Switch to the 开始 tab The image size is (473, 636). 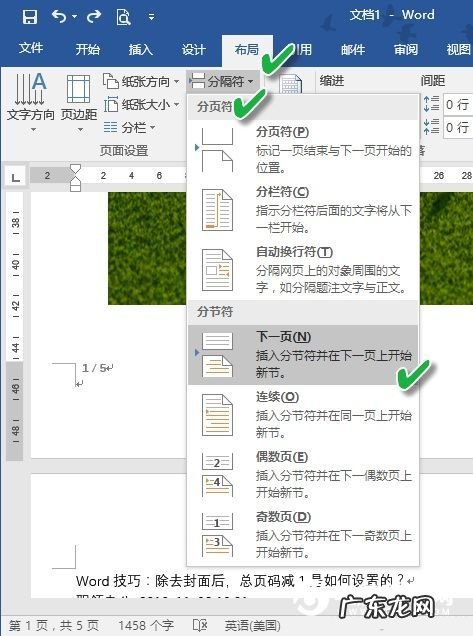[88, 49]
